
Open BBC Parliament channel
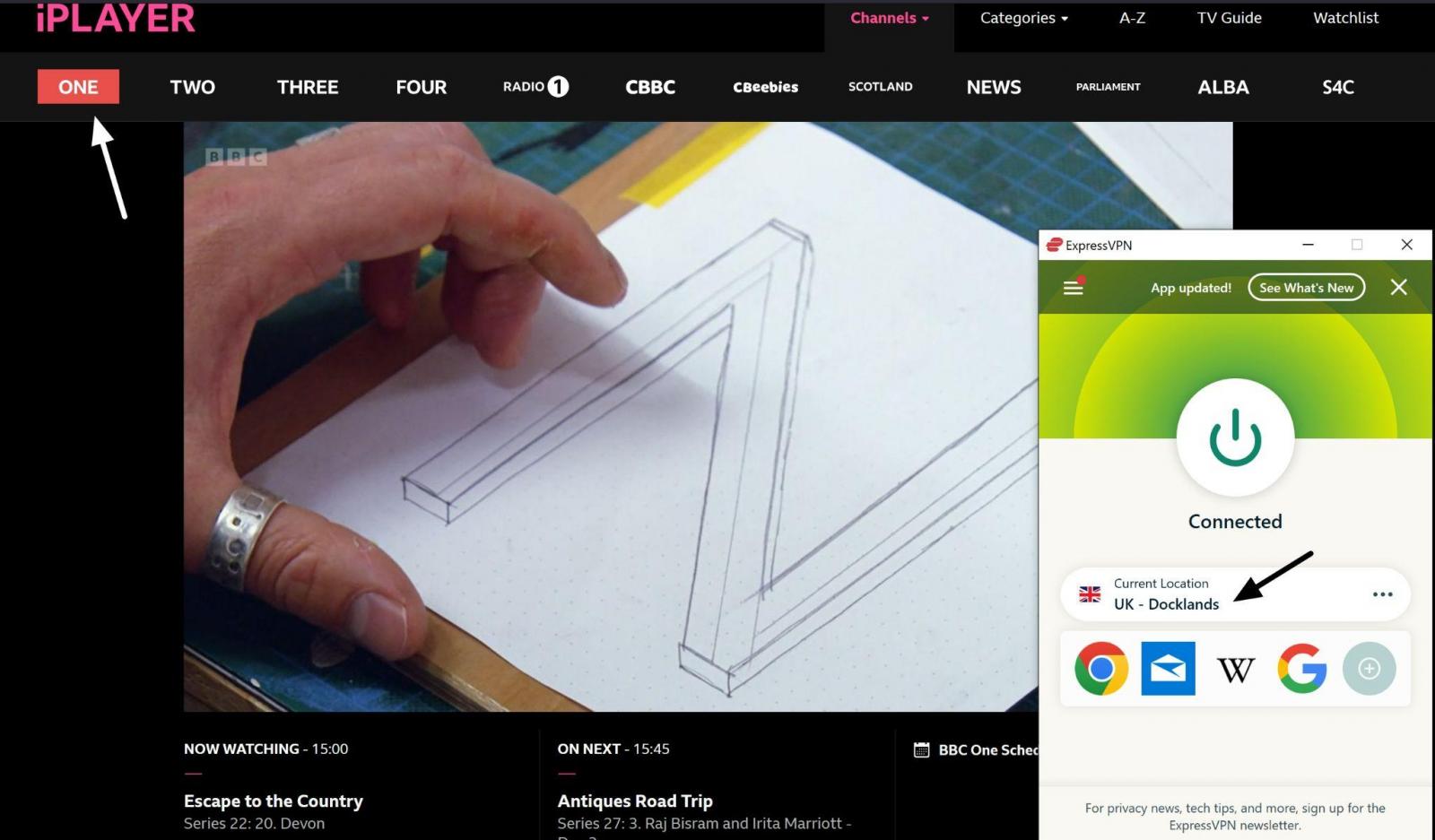(1109, 87)
